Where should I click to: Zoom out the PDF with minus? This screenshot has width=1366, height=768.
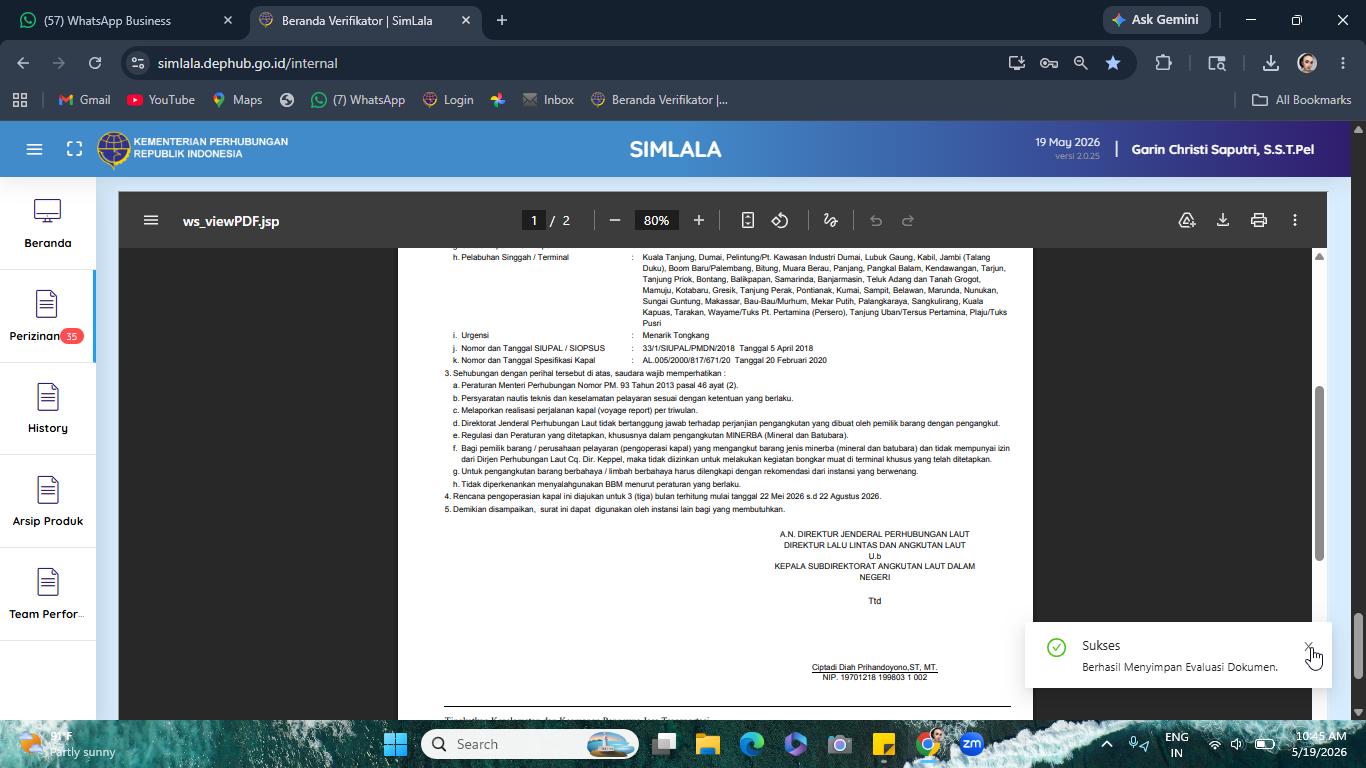tap(615, 220)
